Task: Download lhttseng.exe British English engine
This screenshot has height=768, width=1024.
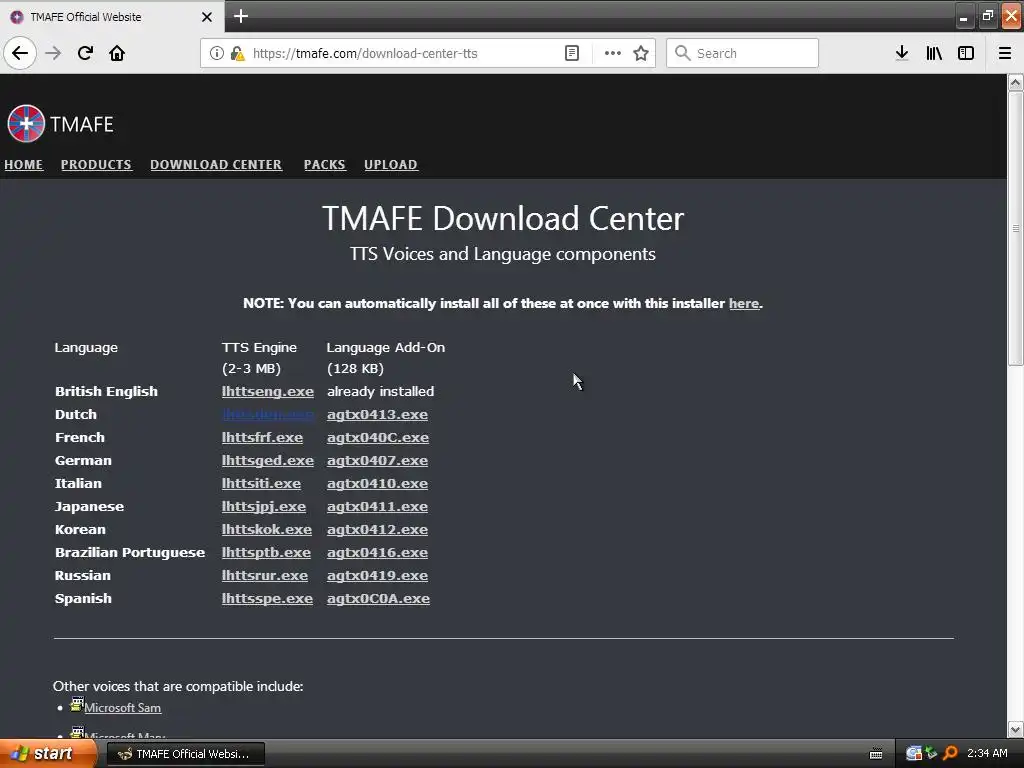Action: point(267,391)
